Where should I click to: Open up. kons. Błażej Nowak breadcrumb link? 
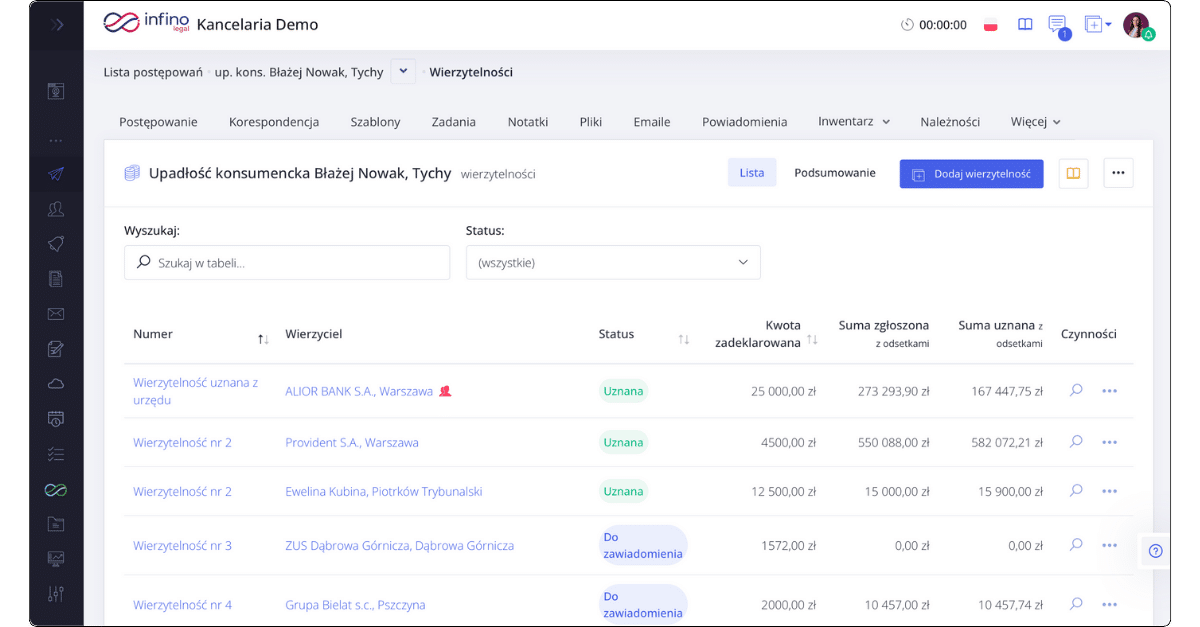point(299,72)
